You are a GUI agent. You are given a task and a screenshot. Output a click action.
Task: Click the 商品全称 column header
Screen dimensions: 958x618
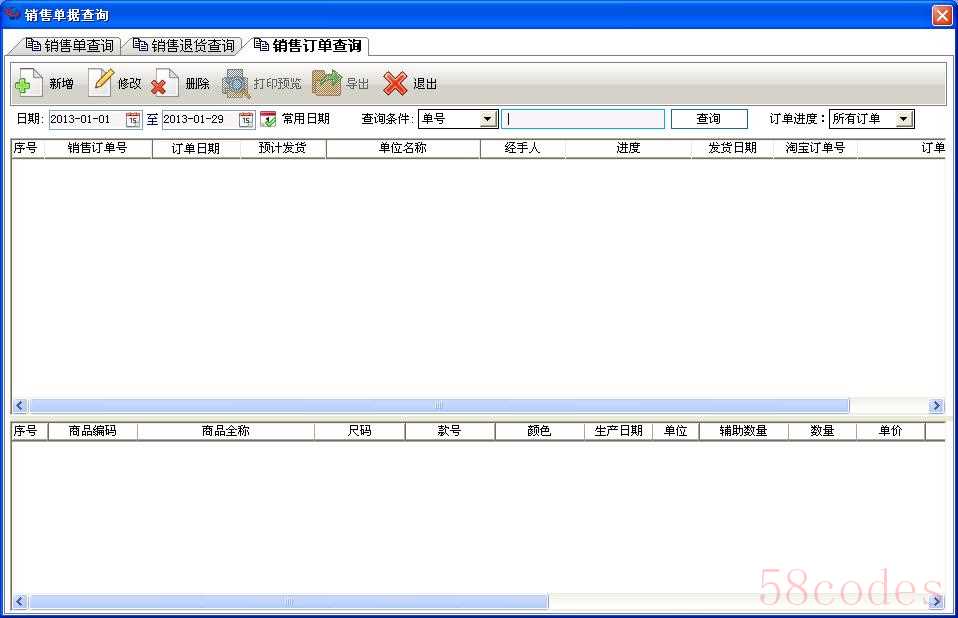pos(225,431)
